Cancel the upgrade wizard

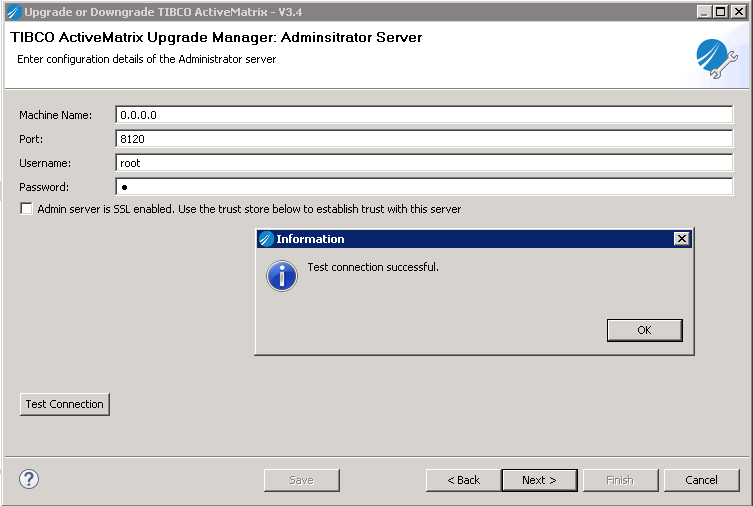701,480
